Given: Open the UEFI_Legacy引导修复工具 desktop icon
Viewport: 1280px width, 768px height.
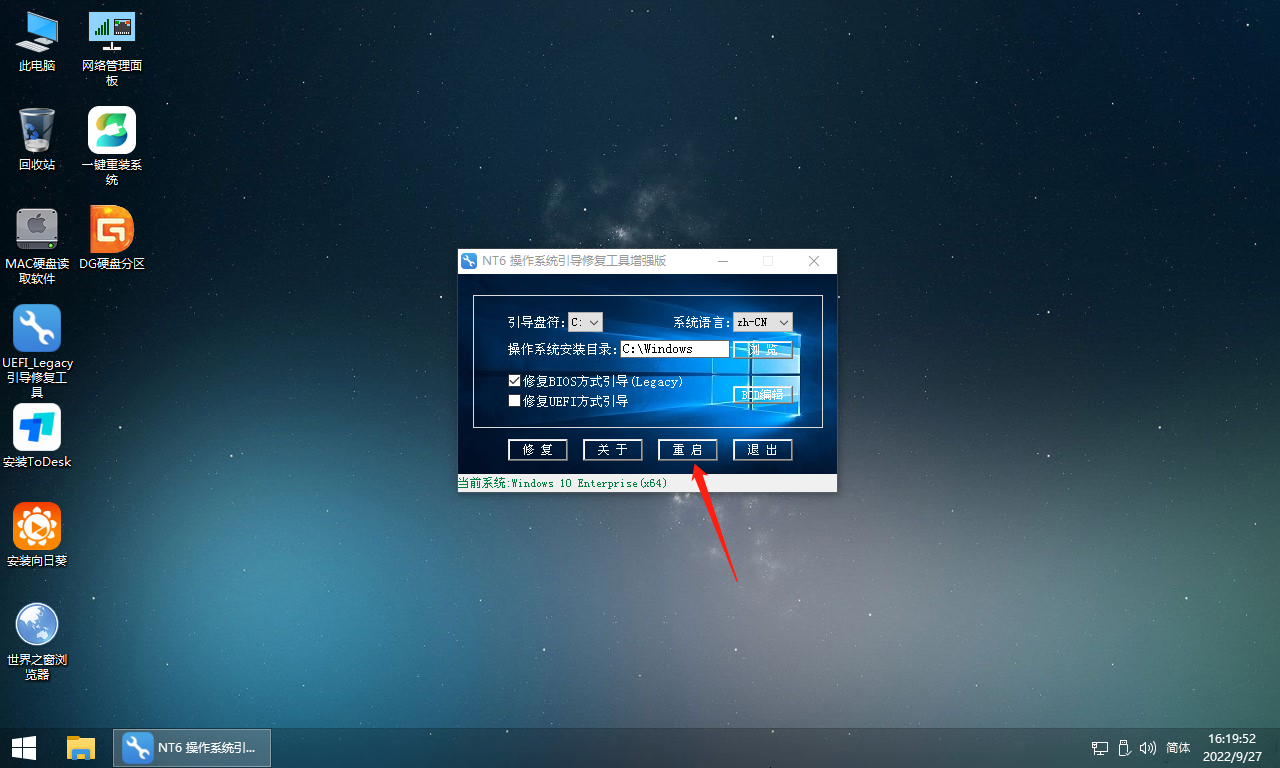Looking at the screenshot, I should tap(37, 329).
